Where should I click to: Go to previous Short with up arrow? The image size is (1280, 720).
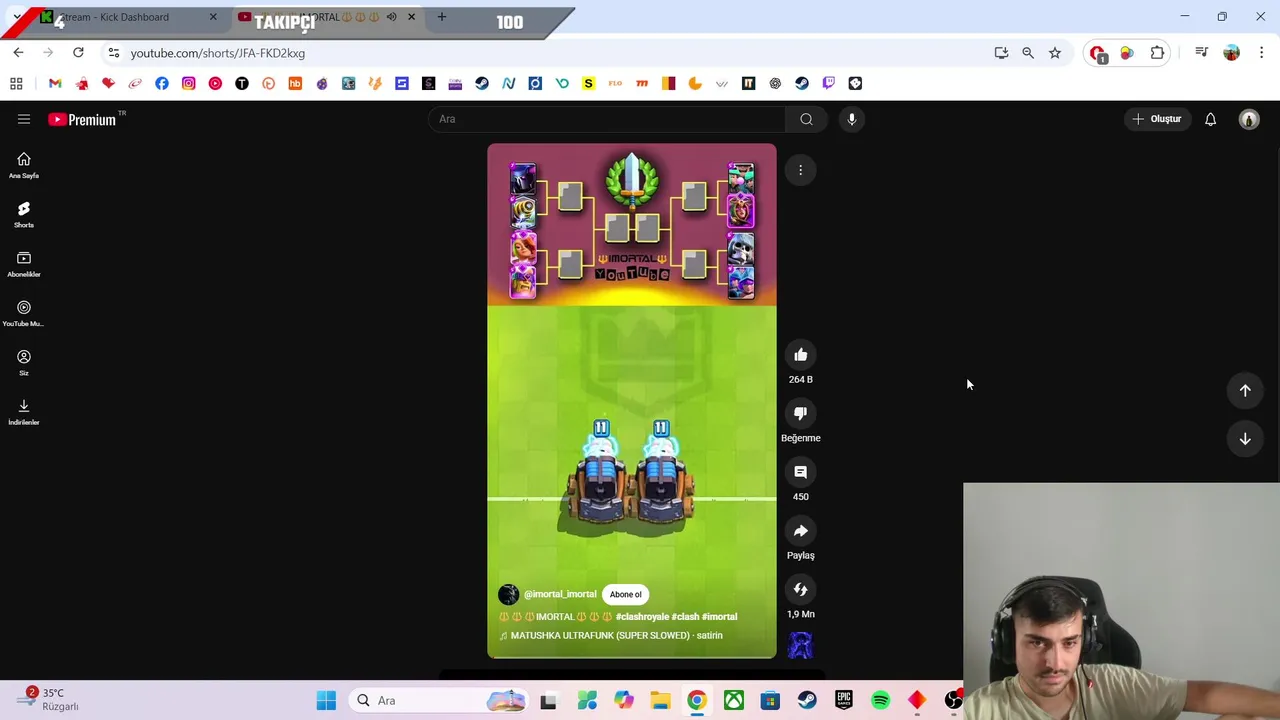(x=1245, y=390)
